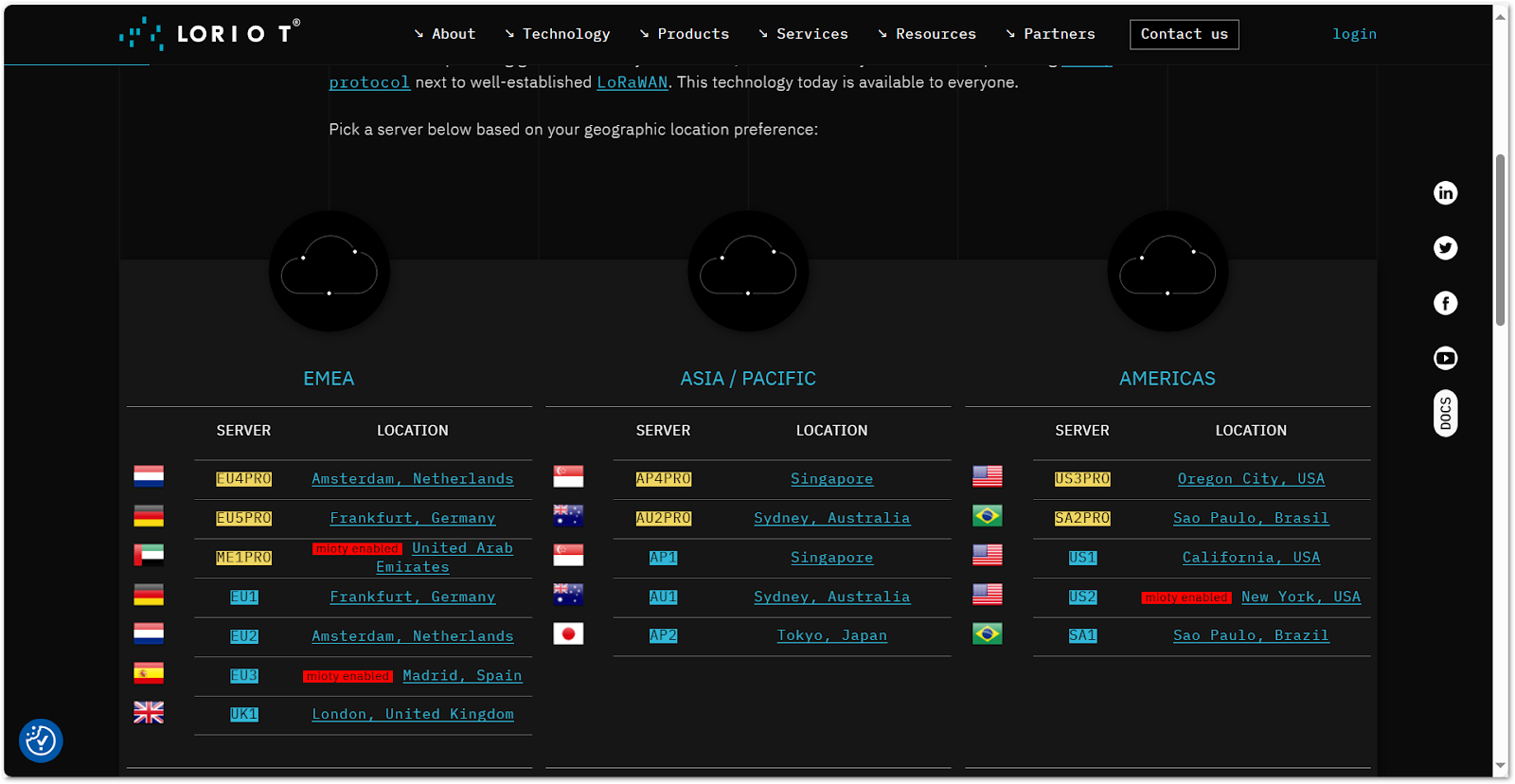This screenshot has height=784, width=1515.
Task: Open the Twitter social icon
Action: (x=1445, y=248)
